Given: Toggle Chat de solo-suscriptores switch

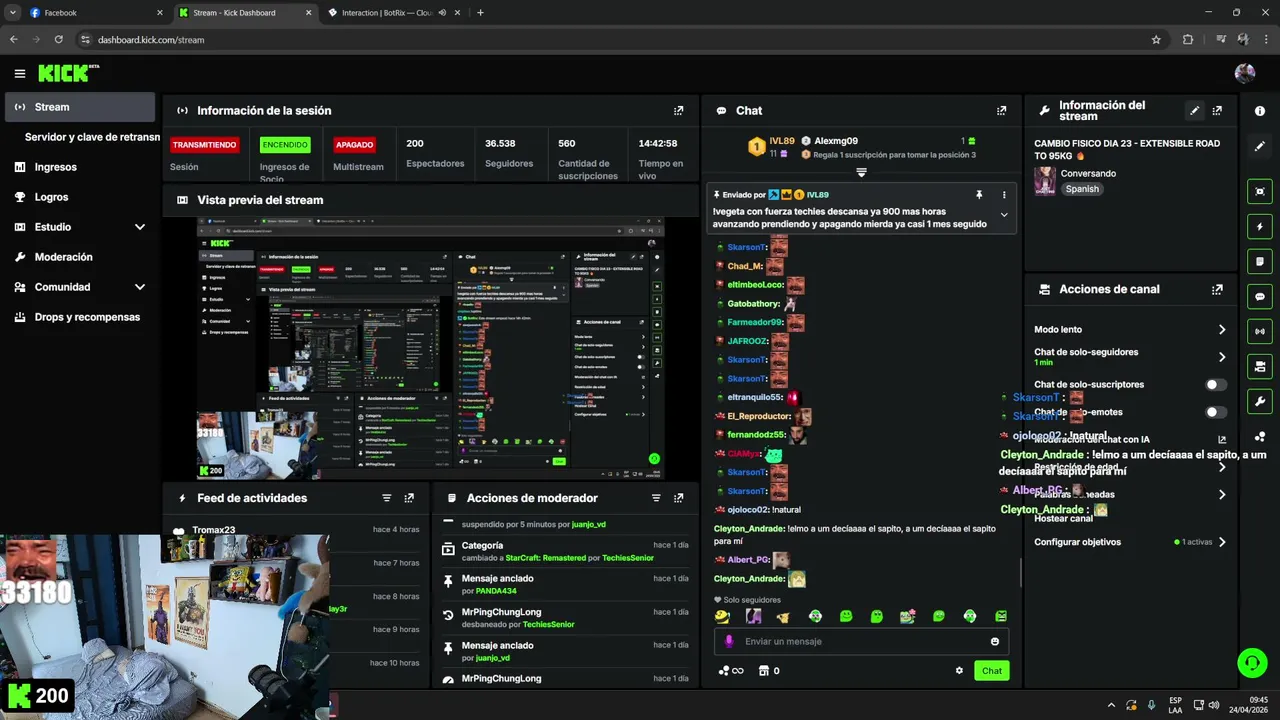Looking at the screenshot, I should pos(1216,384).
